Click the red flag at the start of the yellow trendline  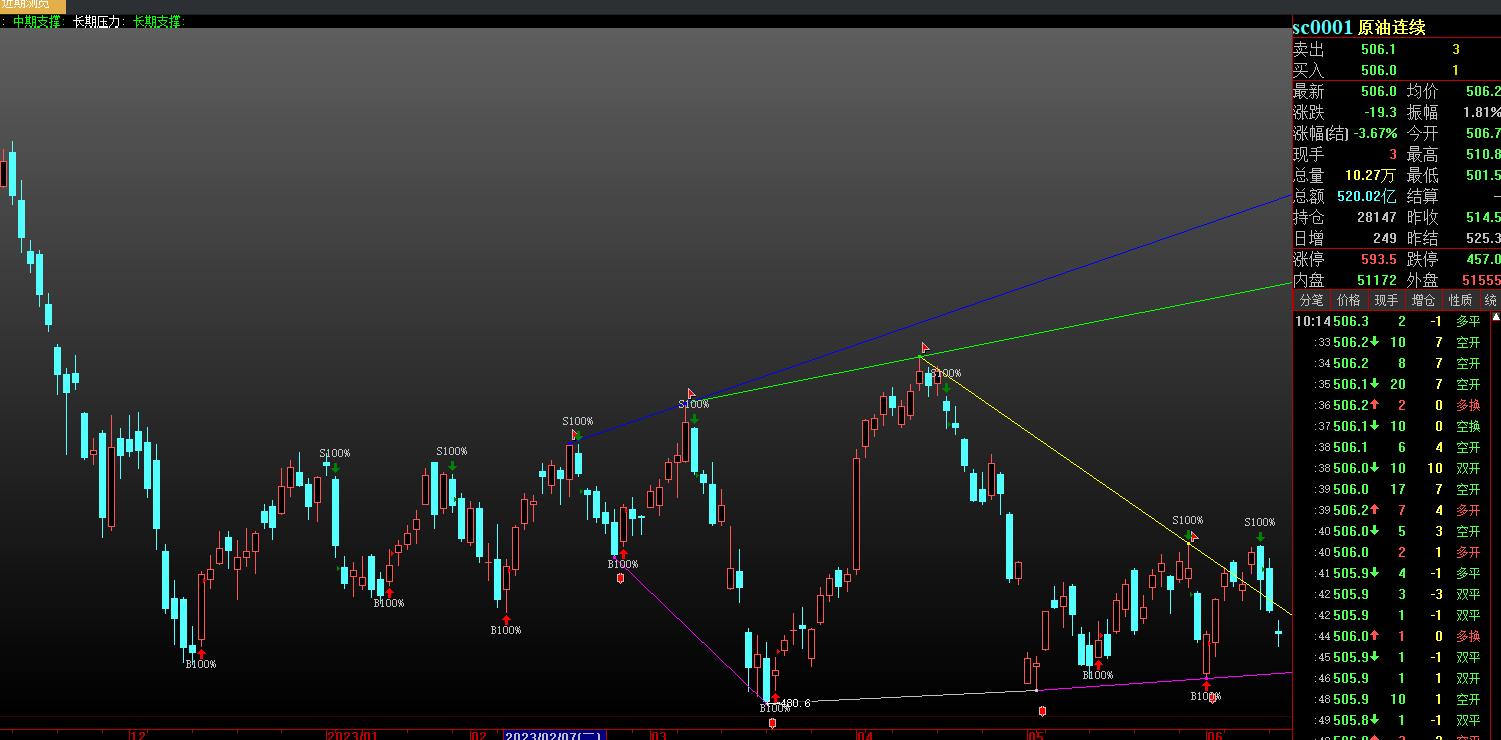tap(925, 348)
